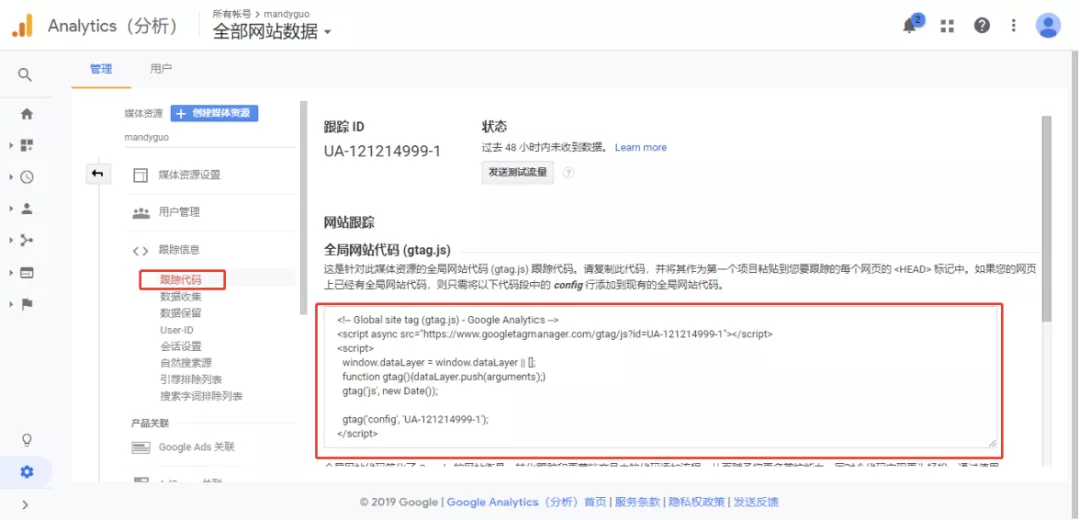Click the Google Ads 关联 icon
Image resolution: width=1080 pixels, height=520 pixels.
point(141,448)
